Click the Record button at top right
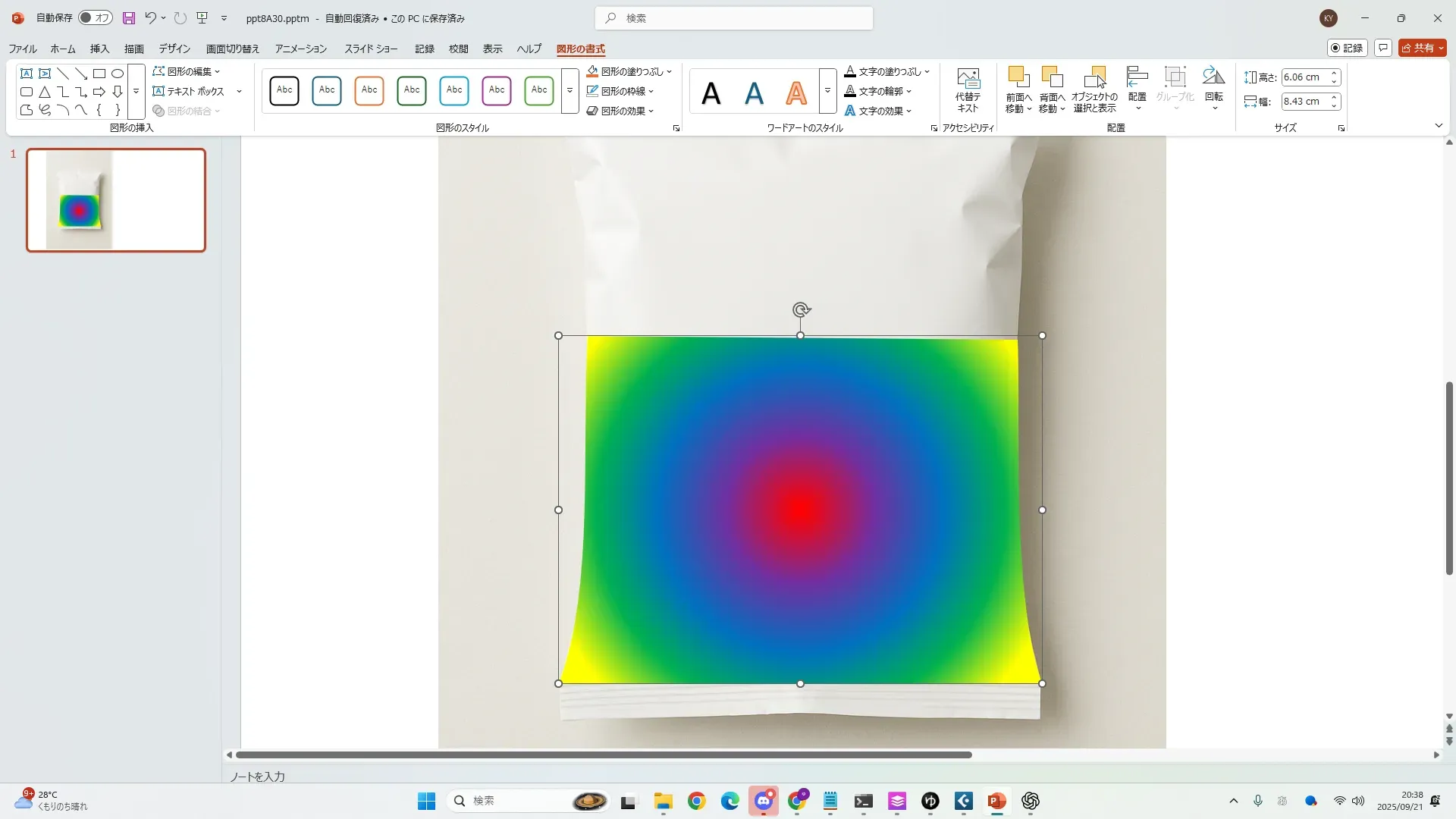The height and width of the screenshot is (819, 1456). (1347, 48)
